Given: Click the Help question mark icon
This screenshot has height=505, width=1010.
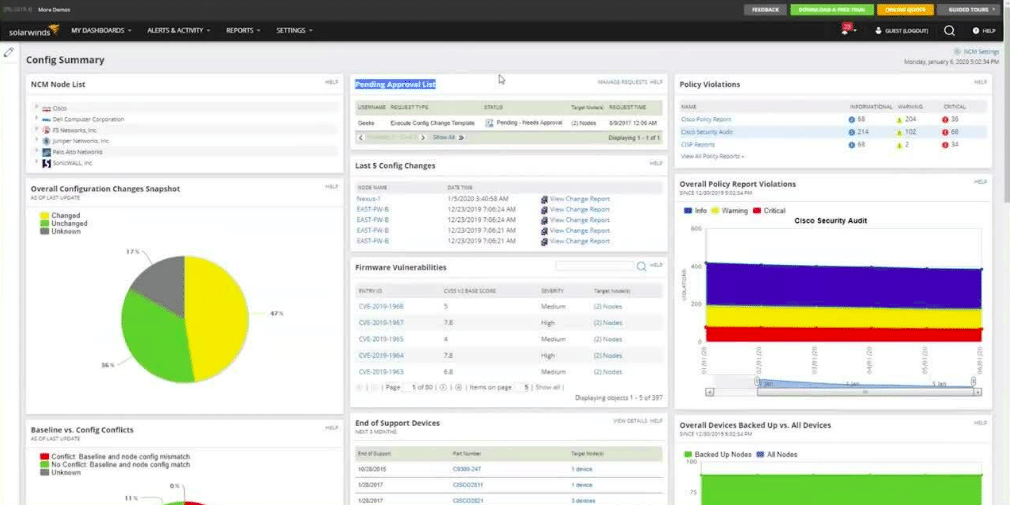Looking at the screenshot, I should click(x=975, y=30).
